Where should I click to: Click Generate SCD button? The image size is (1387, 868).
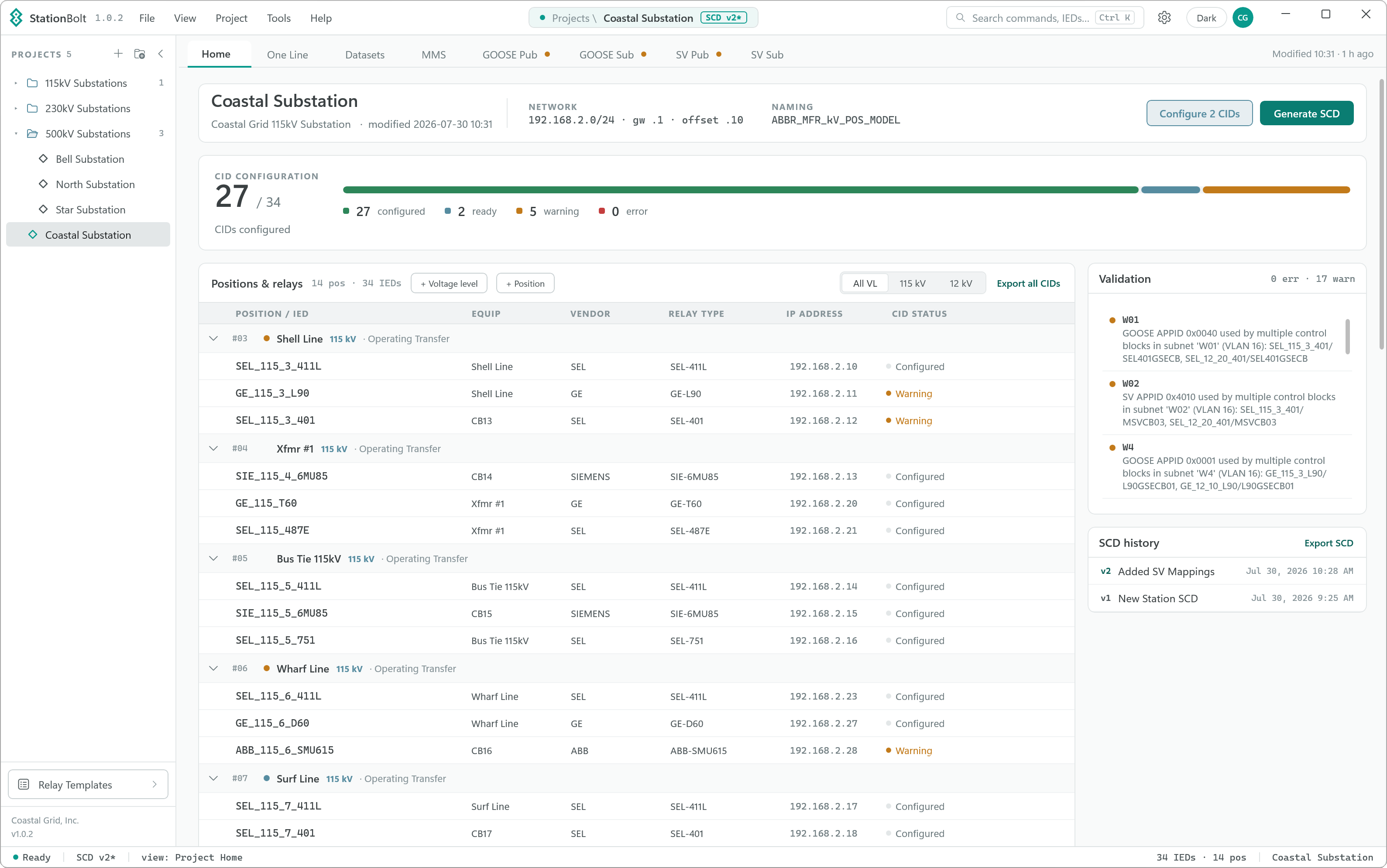point(1307,113)
